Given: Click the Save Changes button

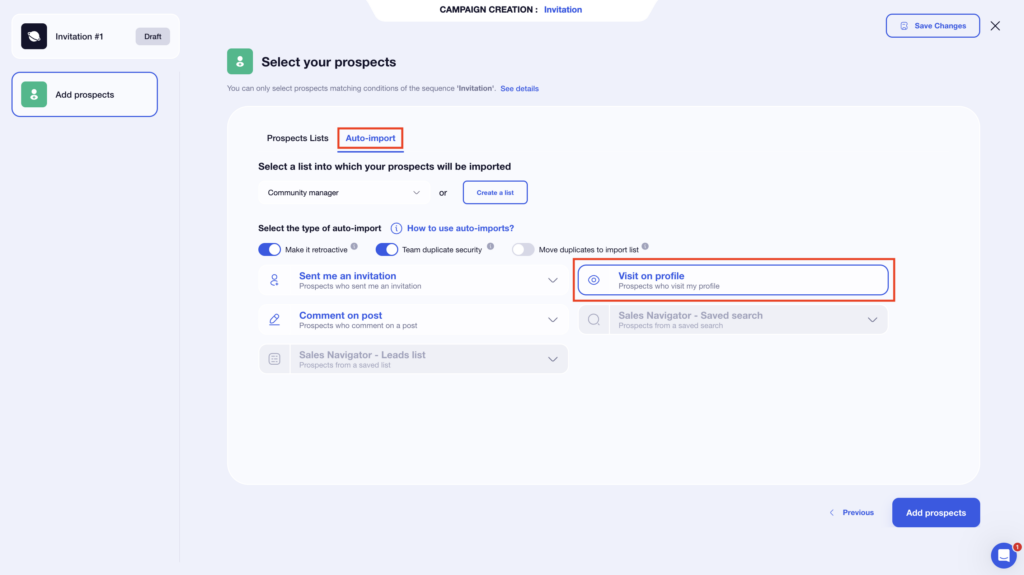Looking at the screenshot, I should pyautogui.click(x=933, y=26).
